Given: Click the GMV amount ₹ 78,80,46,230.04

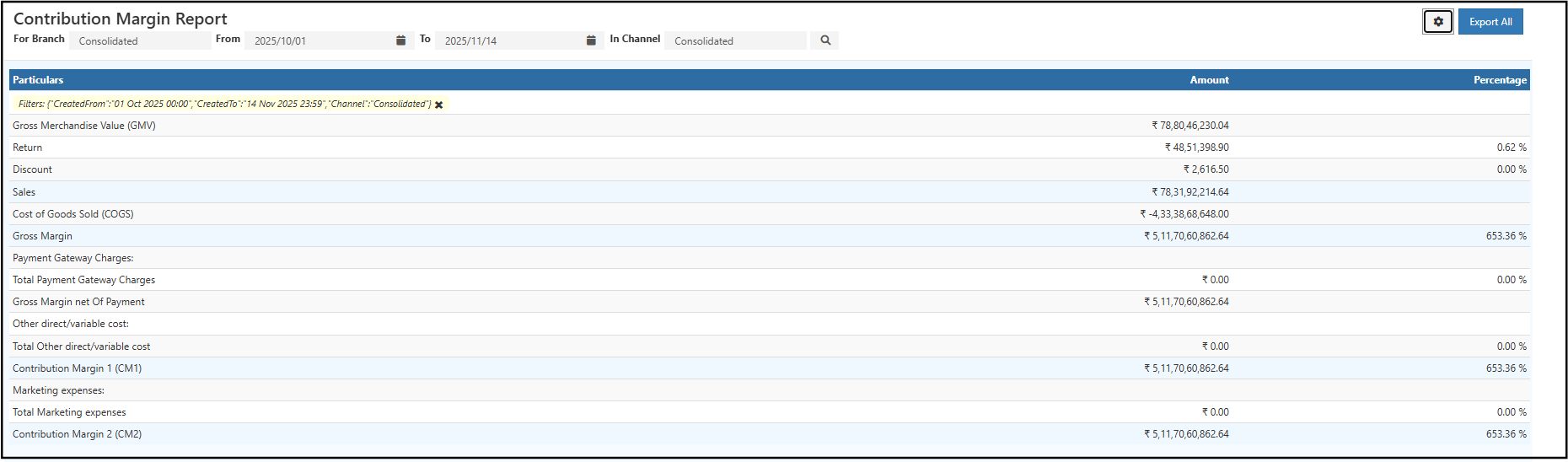Looking at the screenshot, I should coord(1190,126).
